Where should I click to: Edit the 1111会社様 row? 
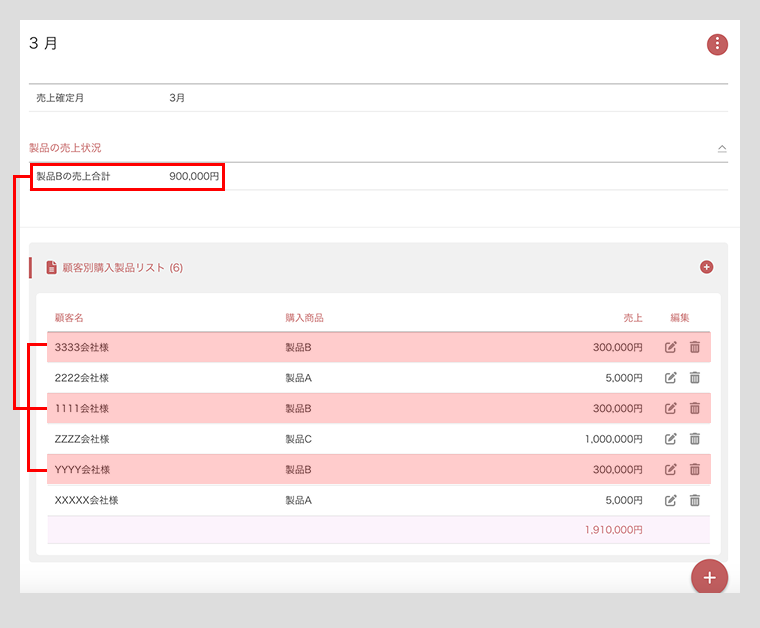click(671, 408)
